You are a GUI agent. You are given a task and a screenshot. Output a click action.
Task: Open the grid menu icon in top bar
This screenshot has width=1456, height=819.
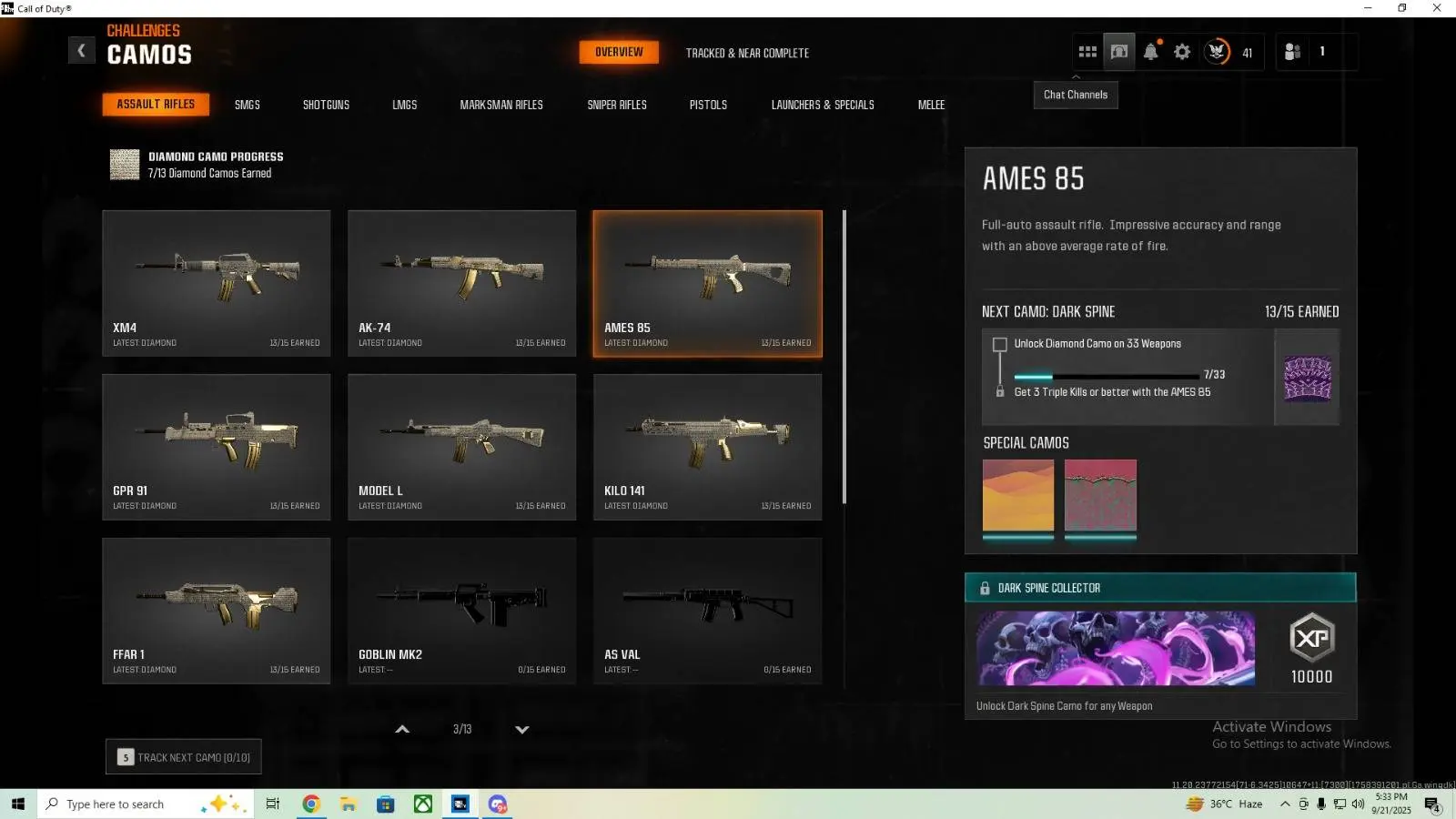pyautogui.click(x=1087, y=52)
